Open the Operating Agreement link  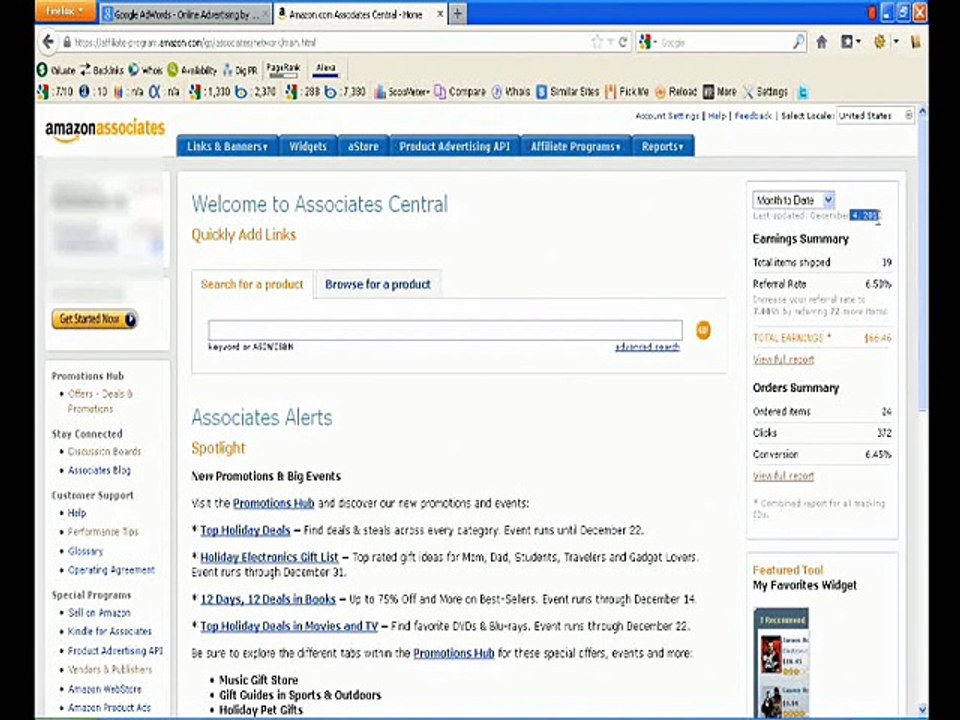pos(111,570)
